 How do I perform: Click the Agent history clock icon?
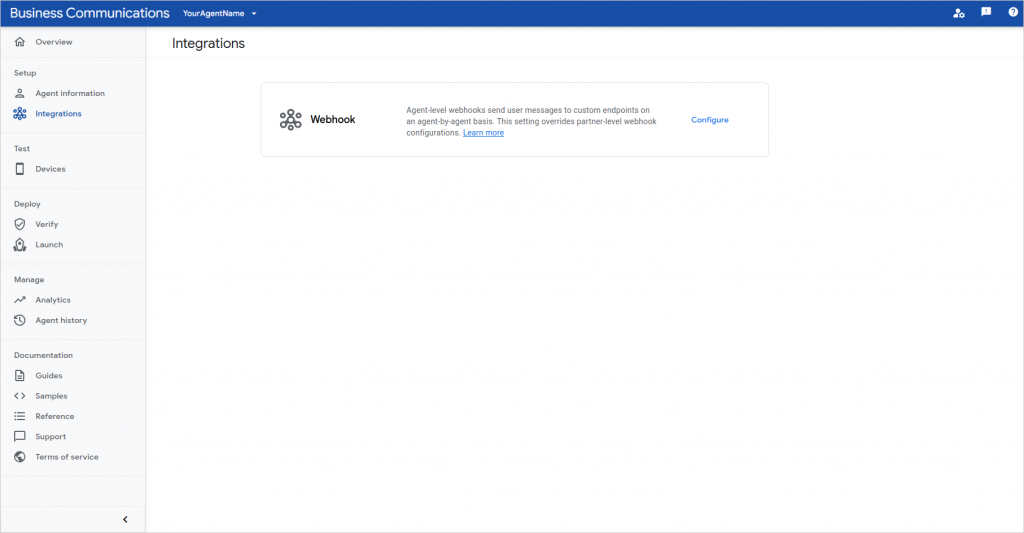20,320
